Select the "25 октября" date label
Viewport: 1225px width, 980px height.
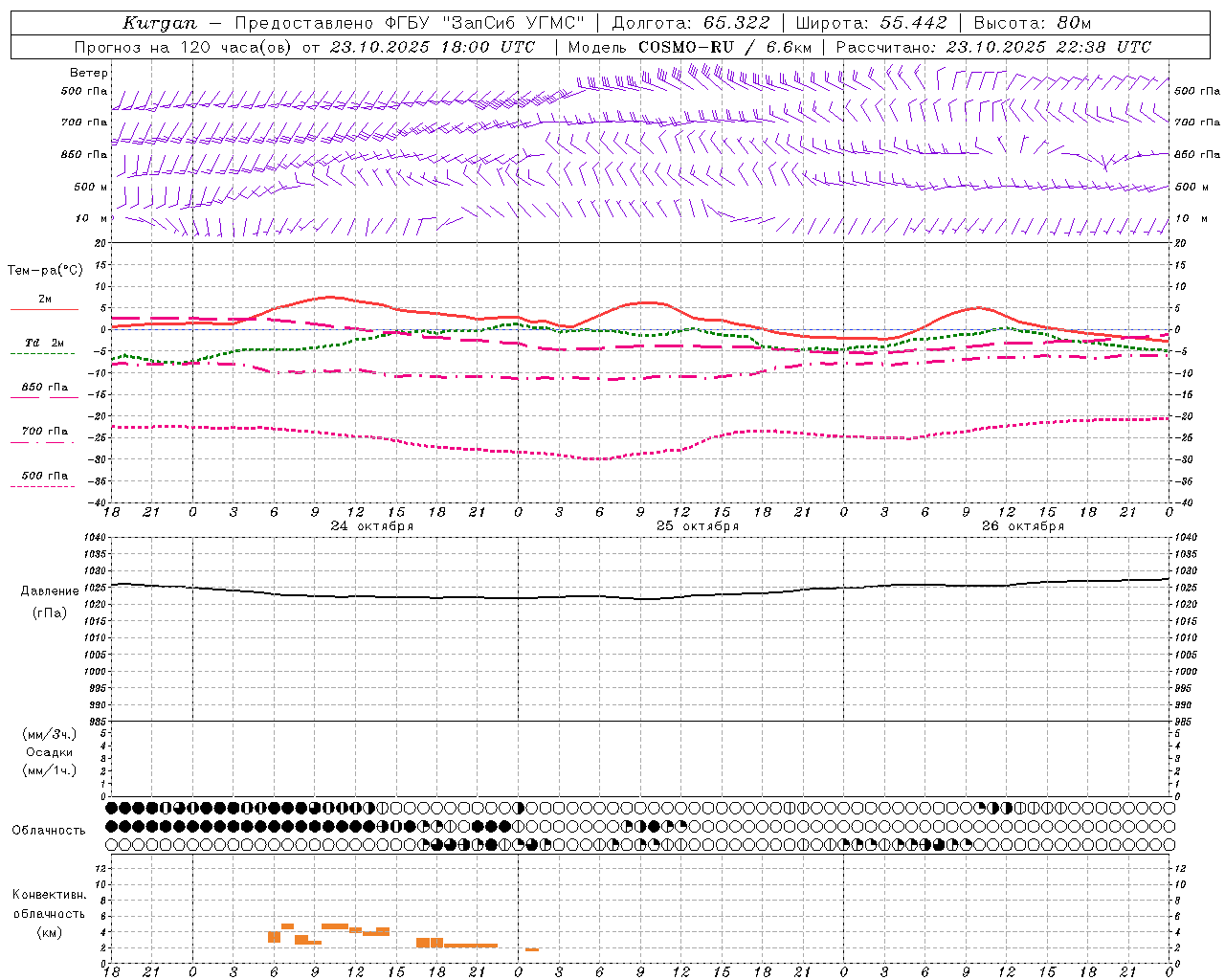point(697,526)
